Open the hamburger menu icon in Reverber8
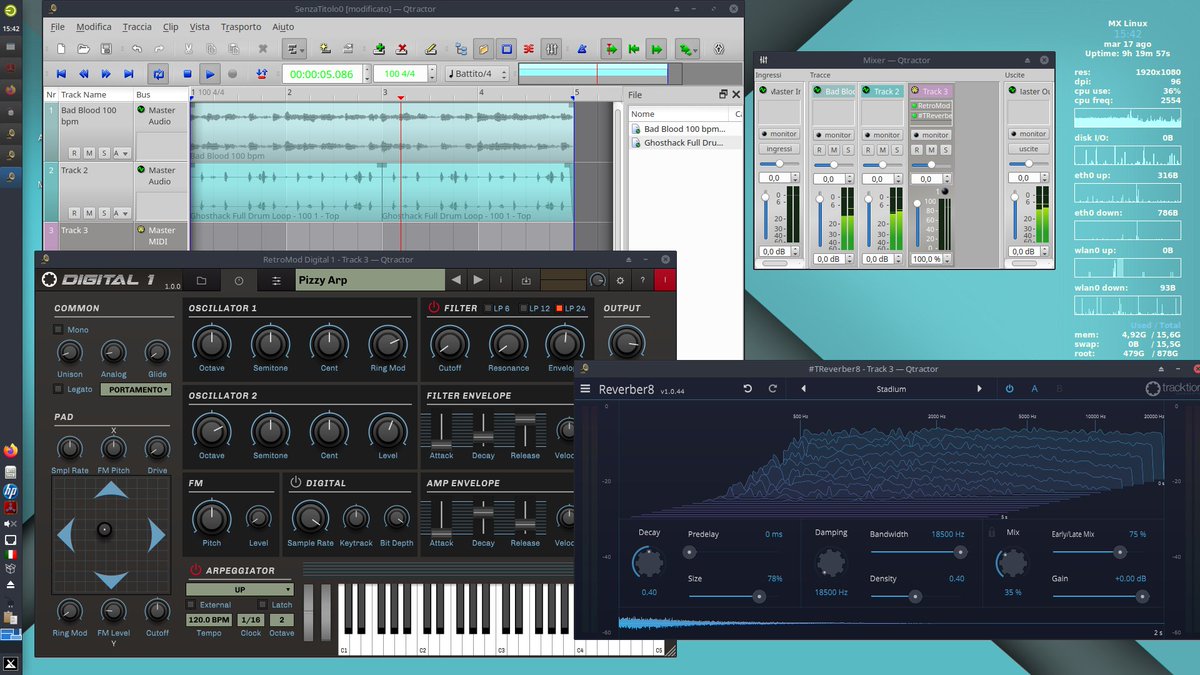The image size is (1200, 675). 585,388
